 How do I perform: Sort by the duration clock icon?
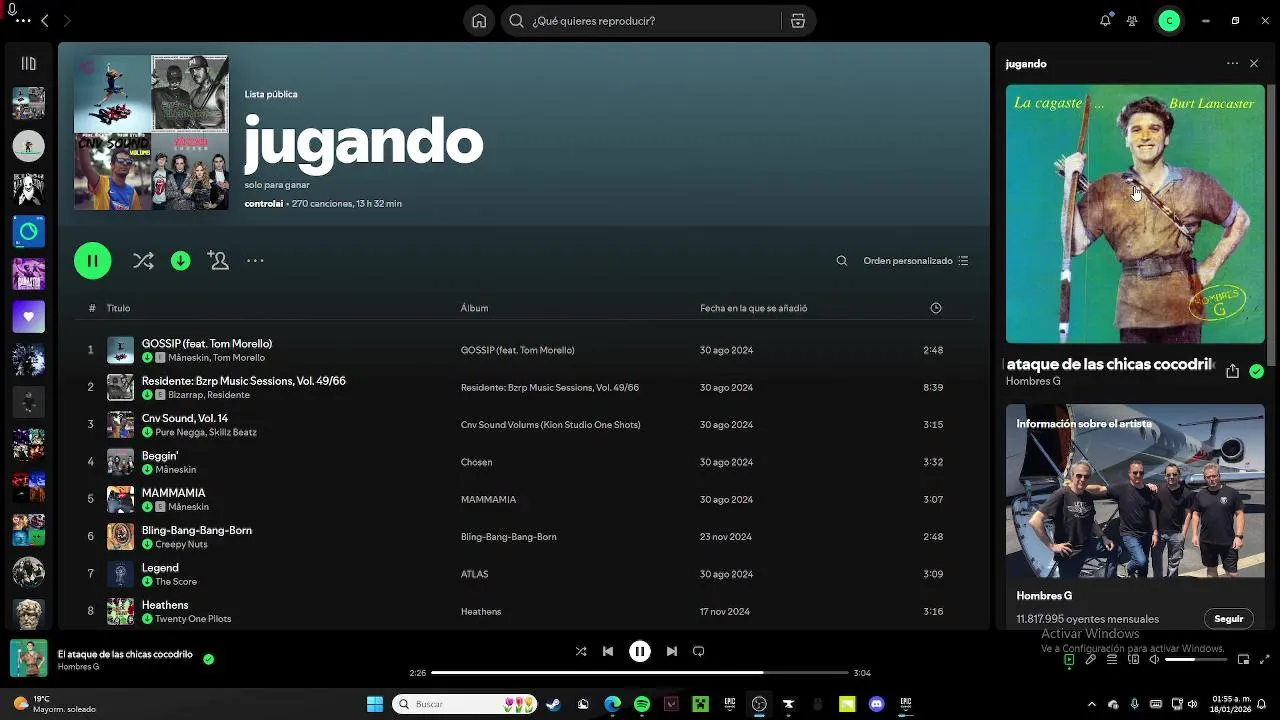(x=936, y=308)
